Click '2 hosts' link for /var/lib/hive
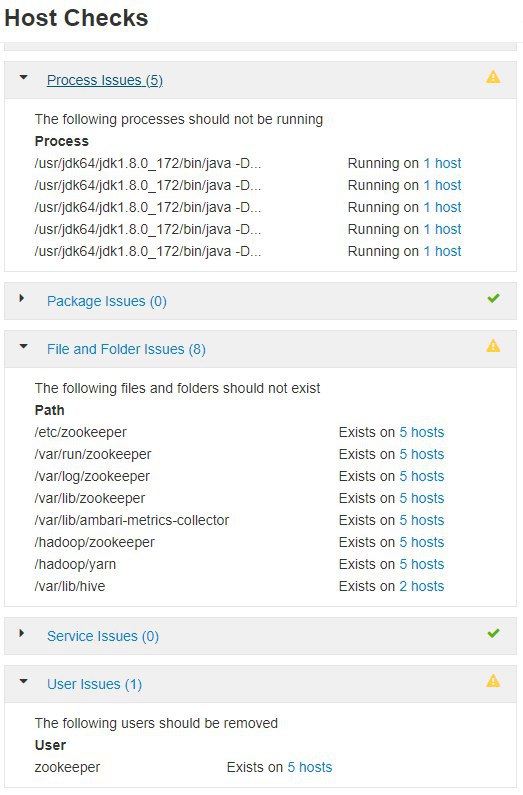This screenshot has width=523, height=795. pyautogui.click(x=422, y=587)
